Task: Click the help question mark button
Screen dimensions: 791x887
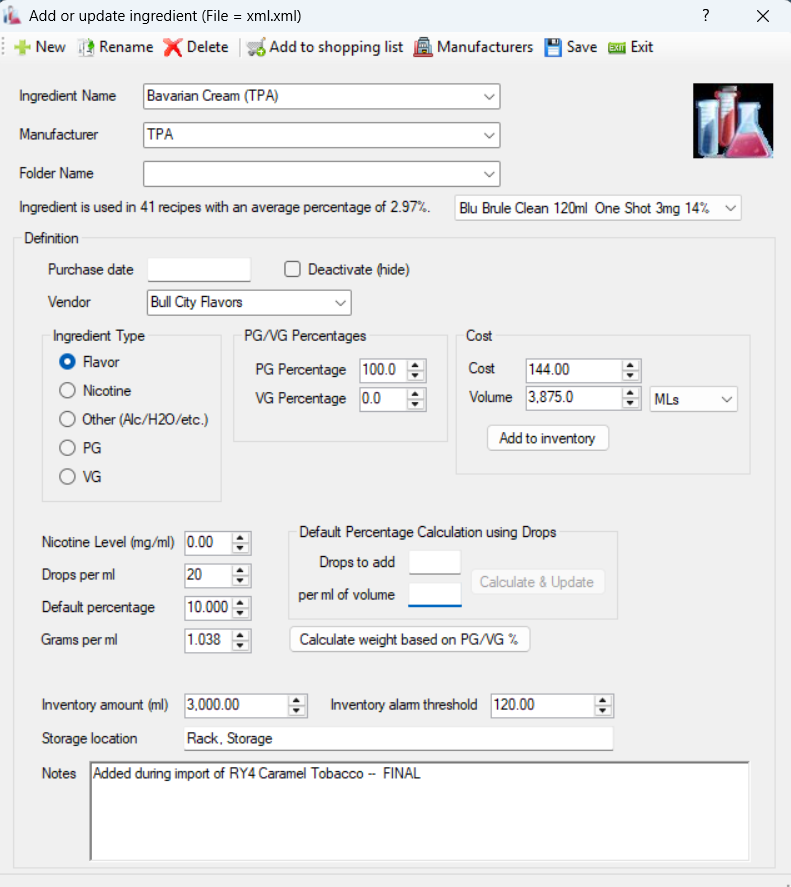Action: (x=706, y=15)
